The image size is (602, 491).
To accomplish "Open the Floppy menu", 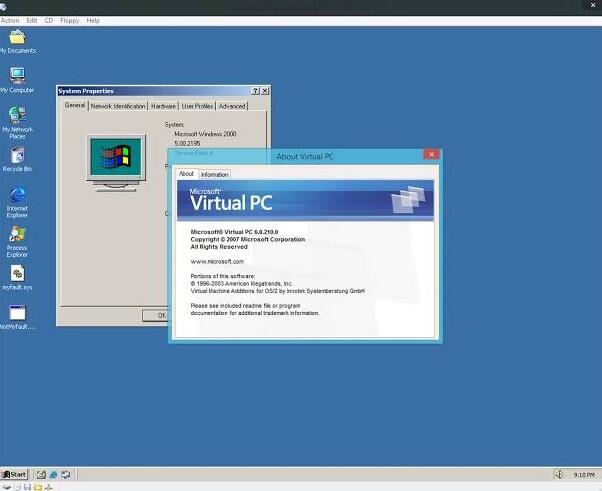I will pos(69,20).
